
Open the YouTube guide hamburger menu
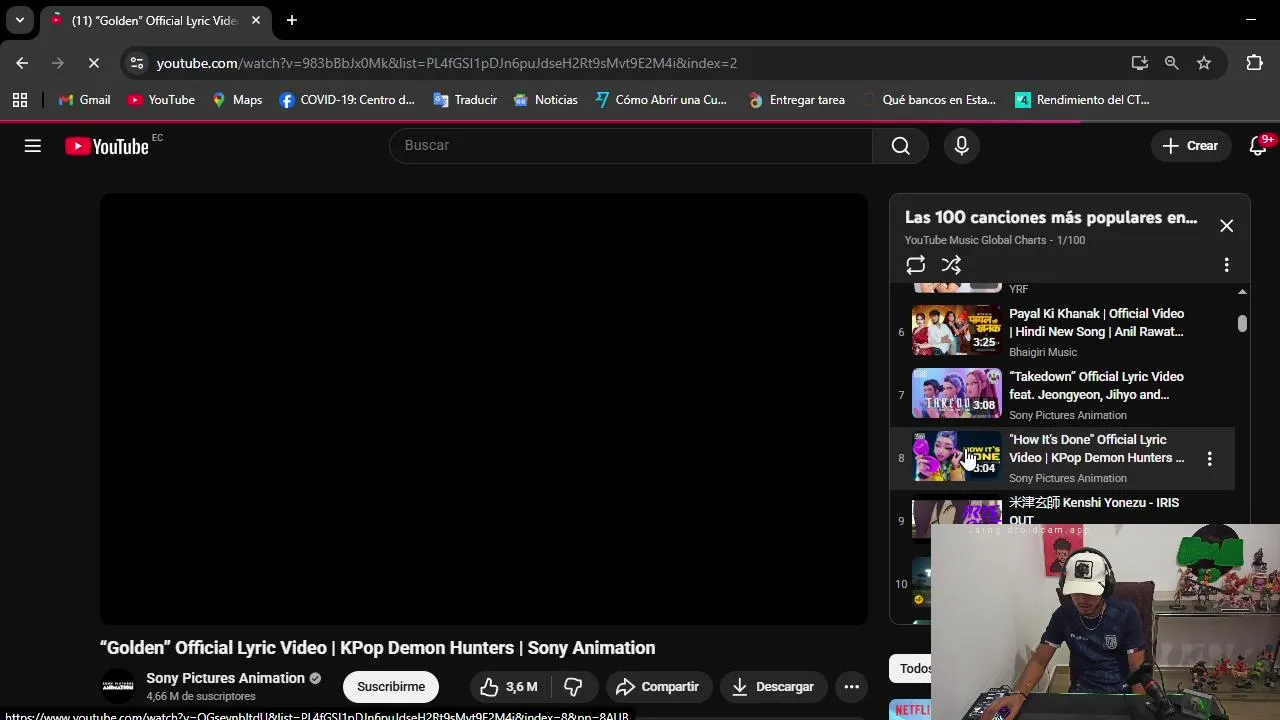[x=33, y=146]
